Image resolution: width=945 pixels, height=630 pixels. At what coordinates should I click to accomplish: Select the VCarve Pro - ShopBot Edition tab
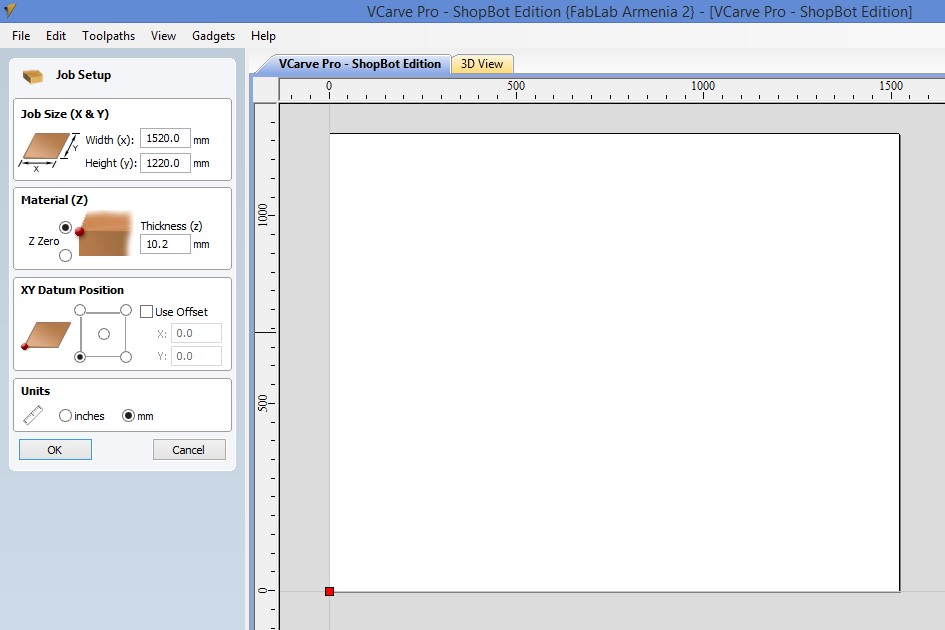359,64
